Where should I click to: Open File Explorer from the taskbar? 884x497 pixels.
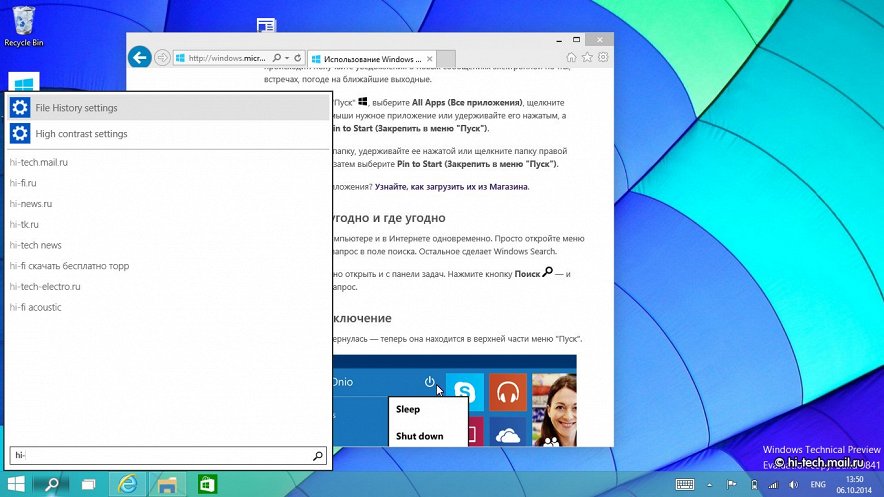click(167, 484)
